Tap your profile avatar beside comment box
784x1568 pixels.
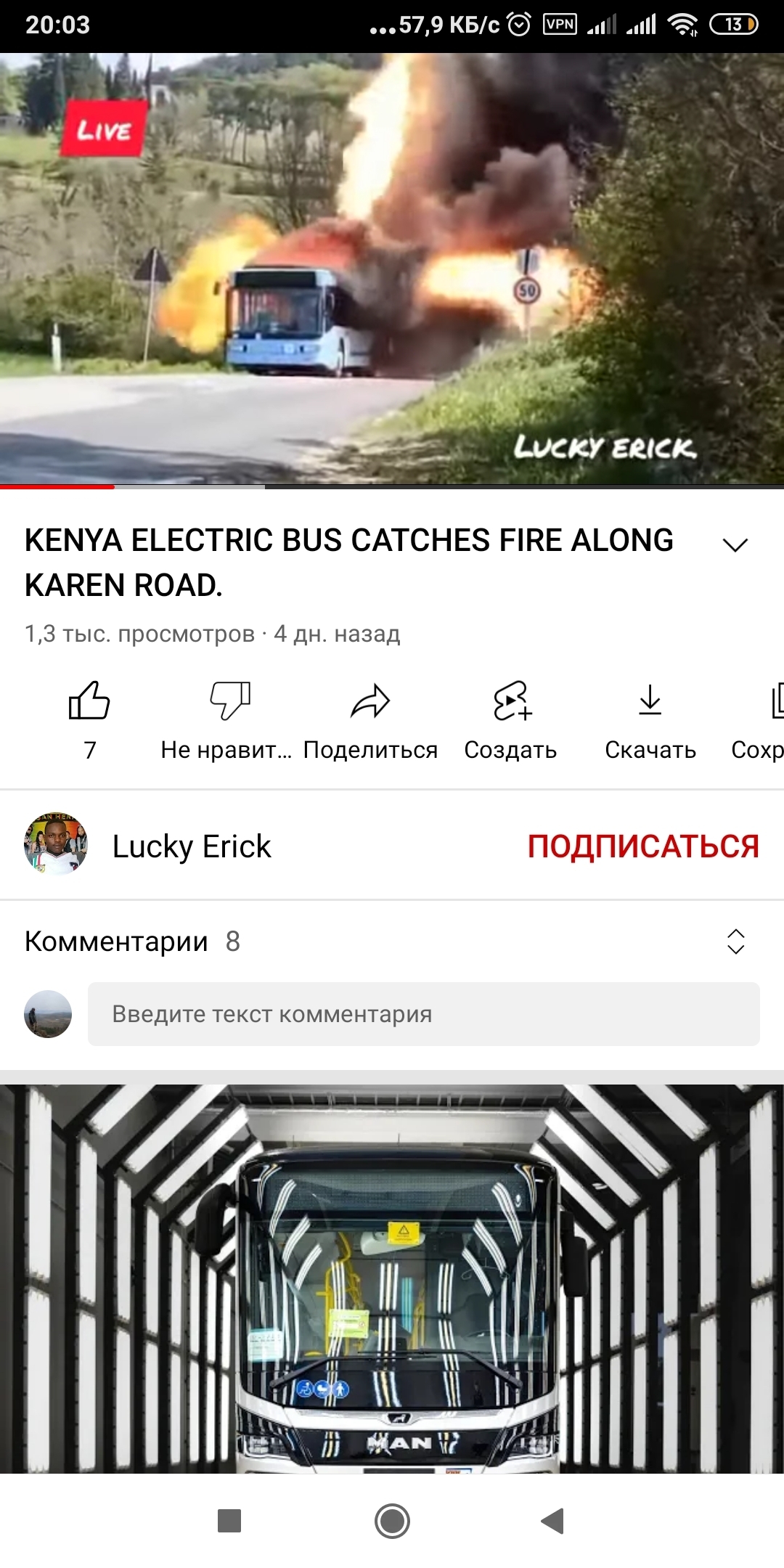pos(48,1014)
